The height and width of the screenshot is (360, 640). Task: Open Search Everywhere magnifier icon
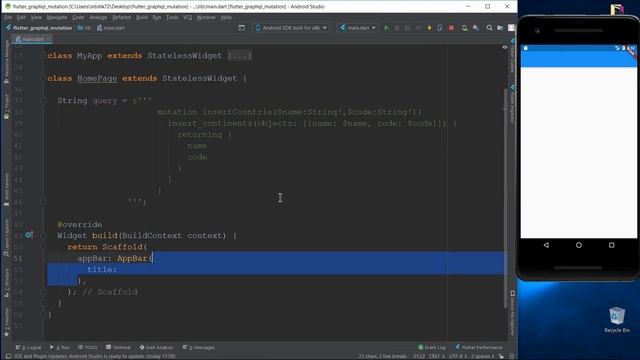pyautogui.click(x=489, y=28)
